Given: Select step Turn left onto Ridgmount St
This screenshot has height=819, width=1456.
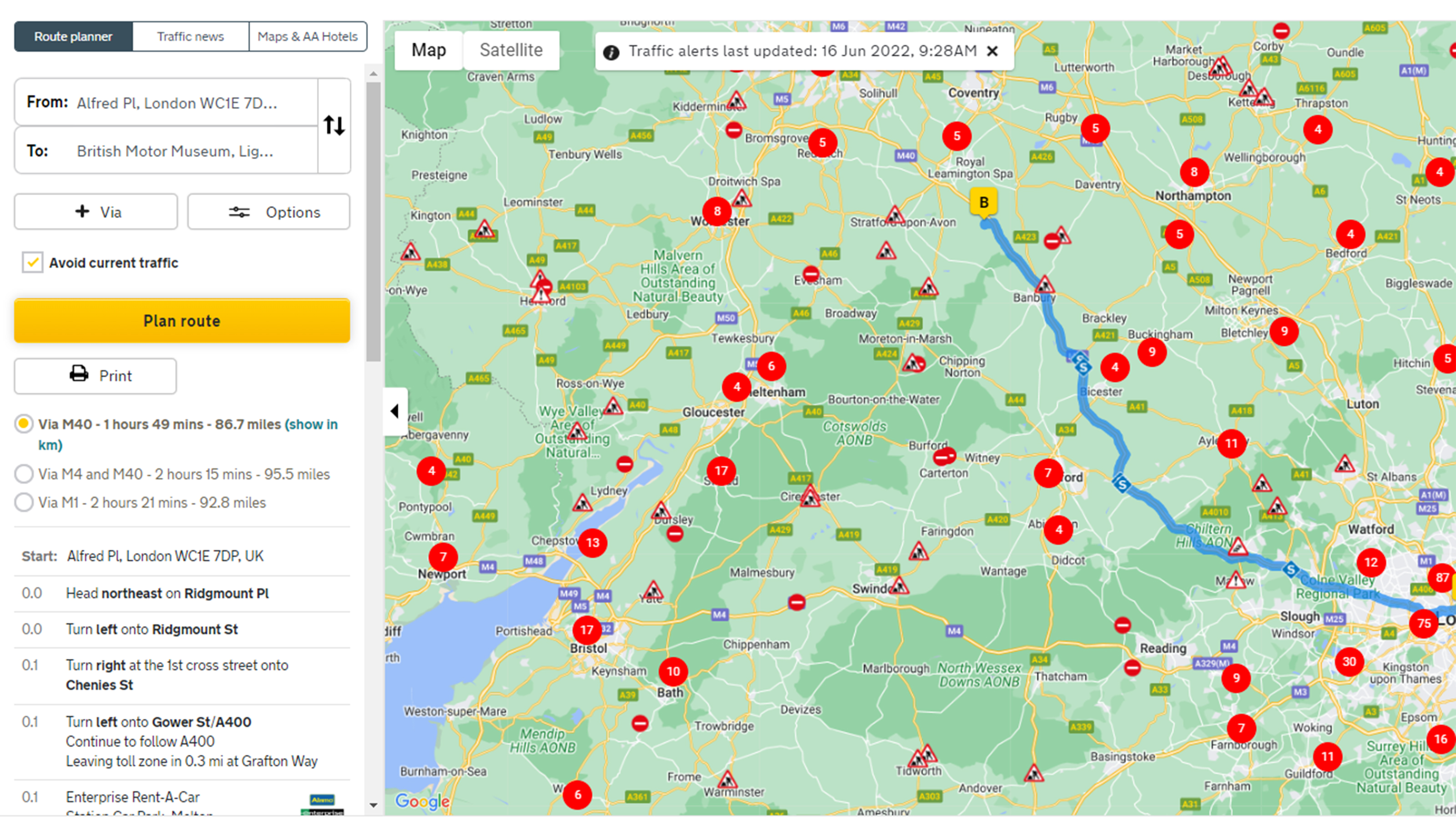Looking at the screenshot, I should coord(152,629).
